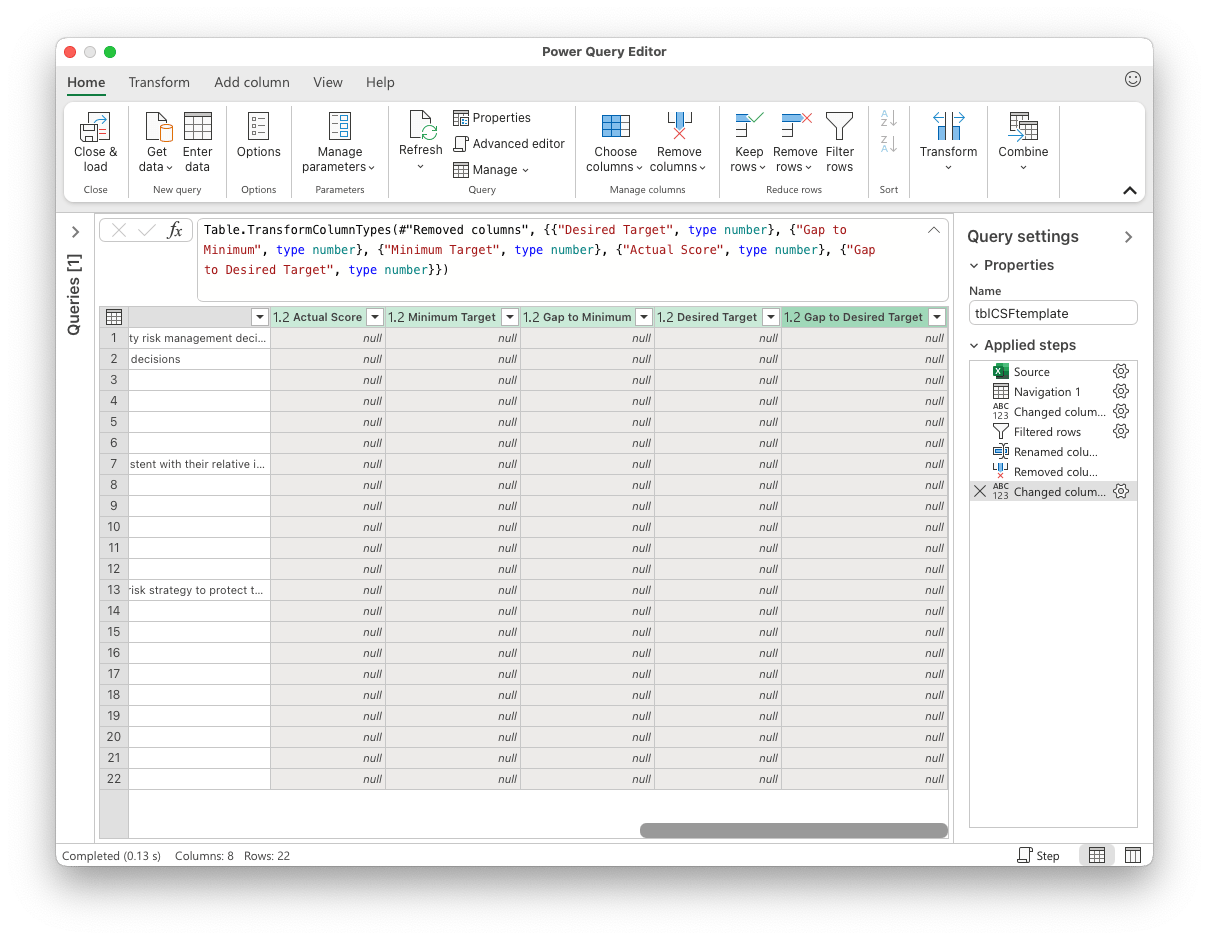Sort descending with the Z-A icon
1209x940 pixels.
(x=888, y=144)
